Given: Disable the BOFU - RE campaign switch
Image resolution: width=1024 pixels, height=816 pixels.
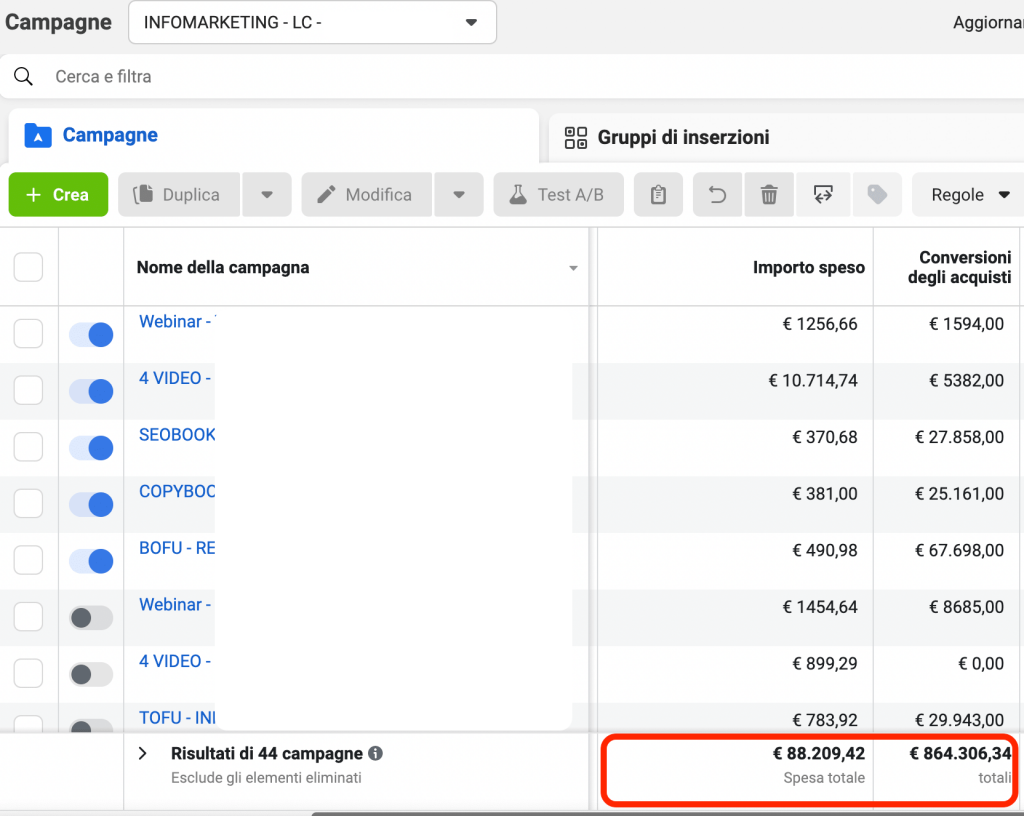Looking at the screenshot, I should click(91, 561).
